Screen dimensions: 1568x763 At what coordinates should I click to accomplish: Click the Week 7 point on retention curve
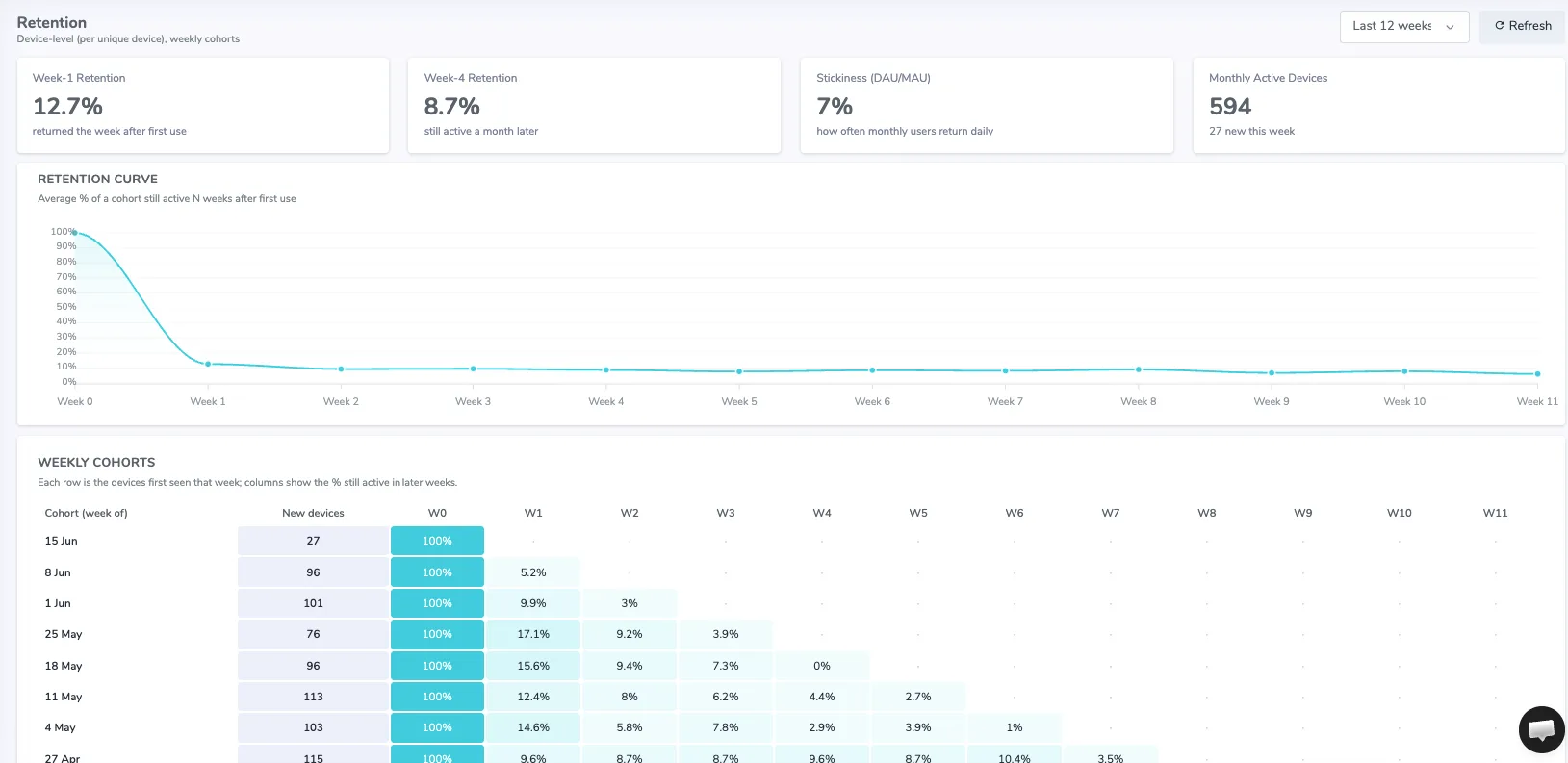coord(1006,370)
